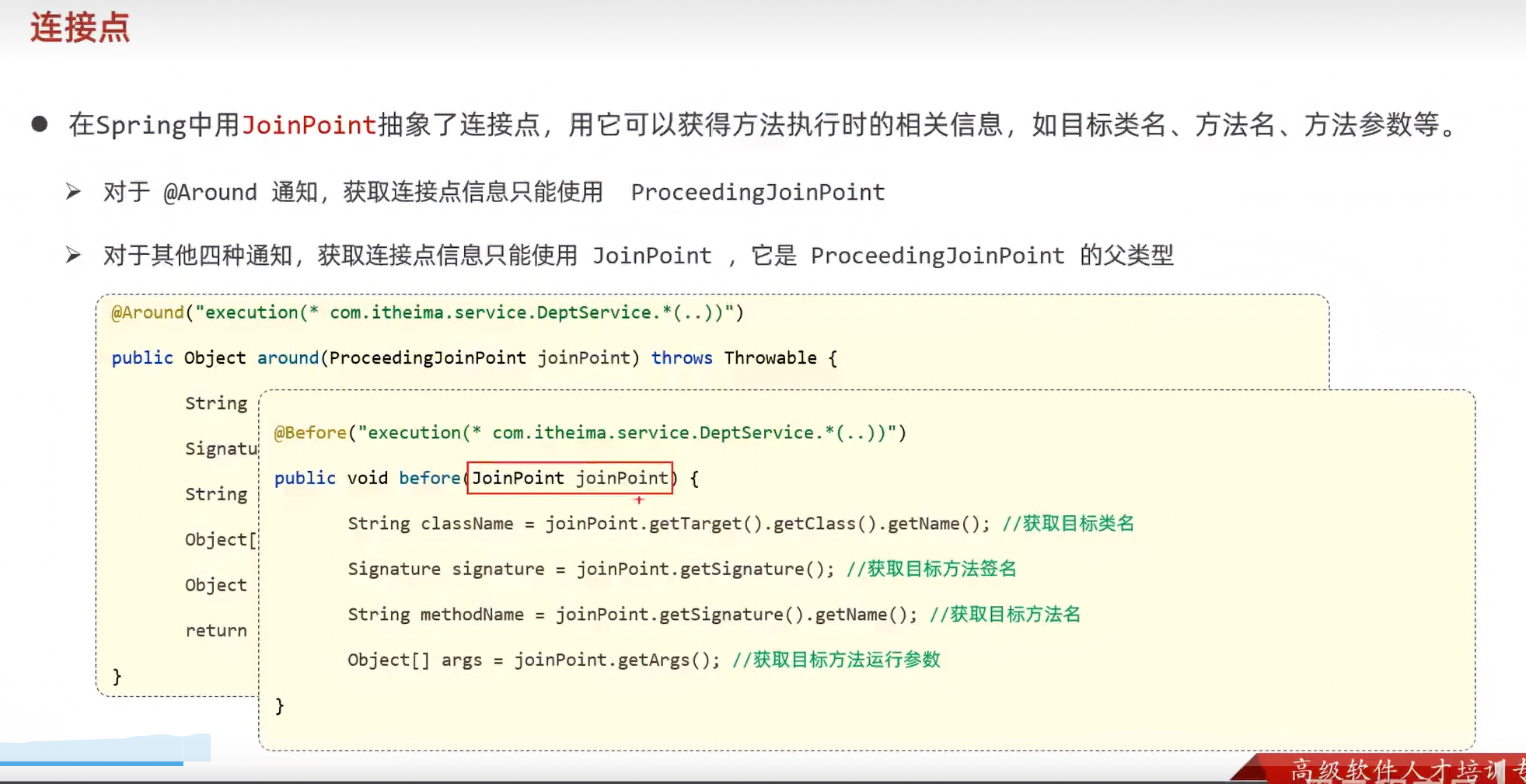
Task: Click the red highlight box around "JoinPoint joinPoint"
Action: coord(570,478)
